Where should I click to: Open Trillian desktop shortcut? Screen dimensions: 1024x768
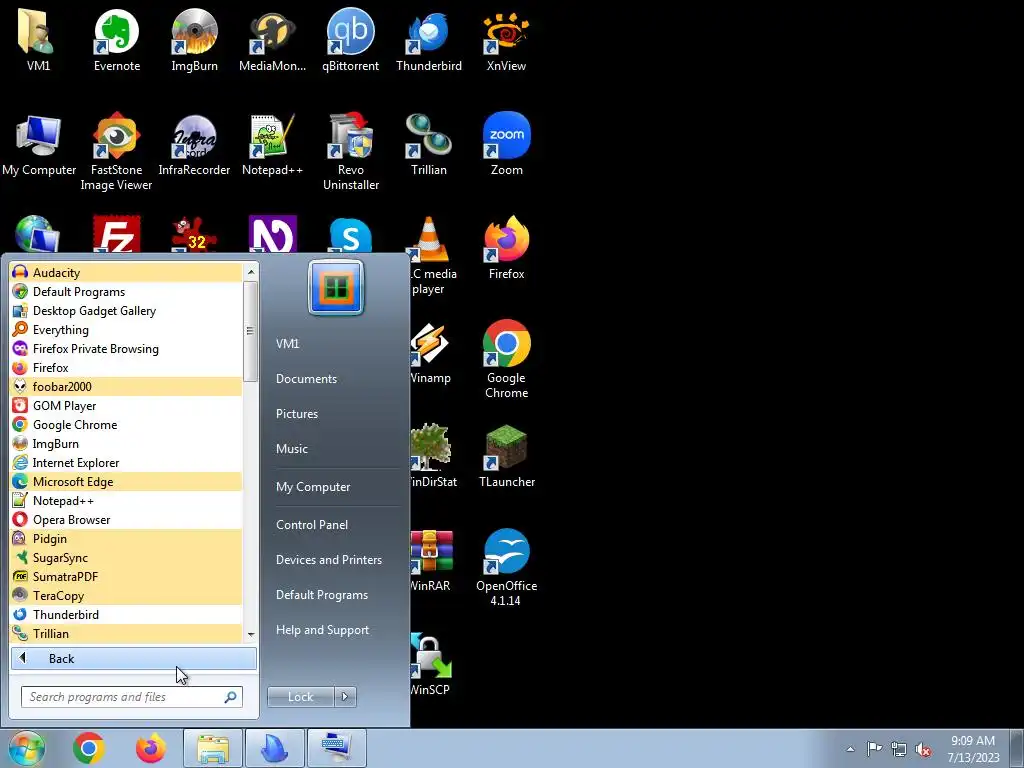click(428, 145)
